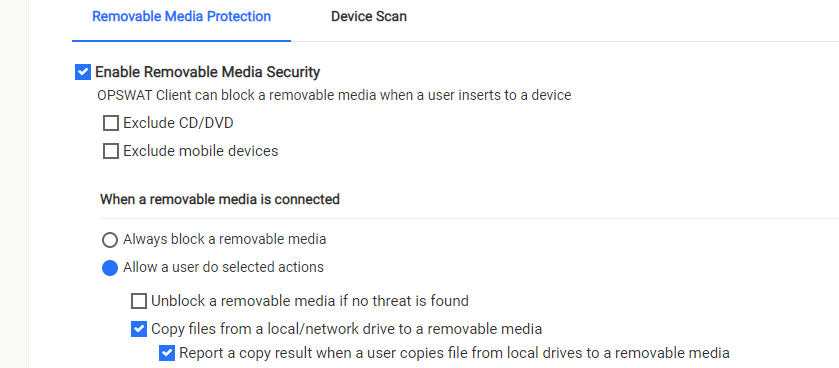Click the Exclude mobile devices label text
This screenshot has width=839, height=368.
[201, 151]
